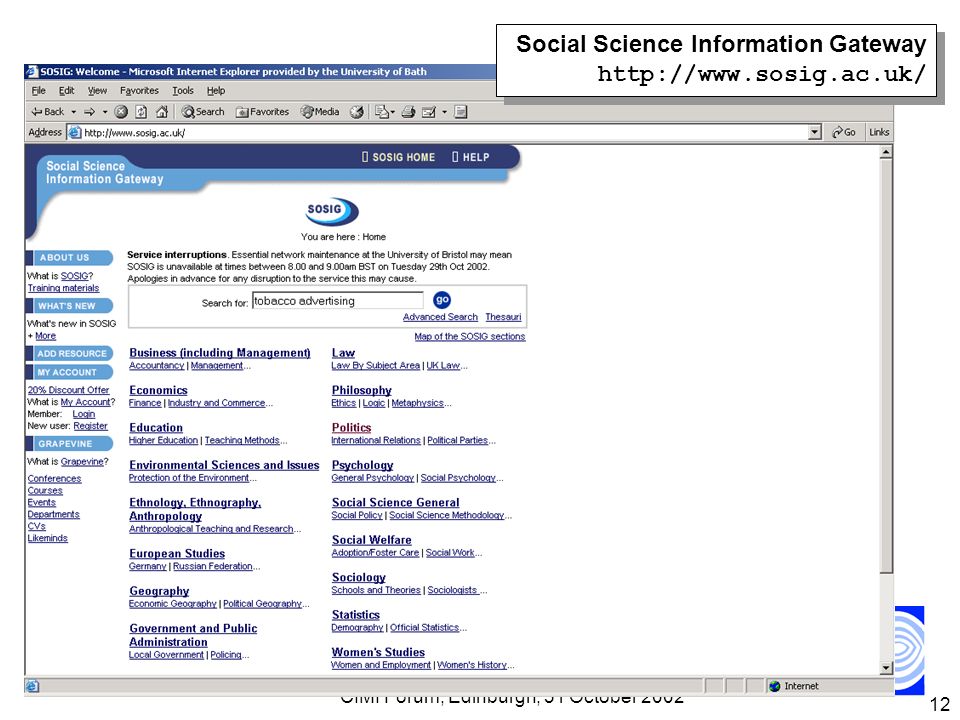This screenshot has height=720, width=960.
Task: Click the blue go search button
Action: click(x=441, y=299)
